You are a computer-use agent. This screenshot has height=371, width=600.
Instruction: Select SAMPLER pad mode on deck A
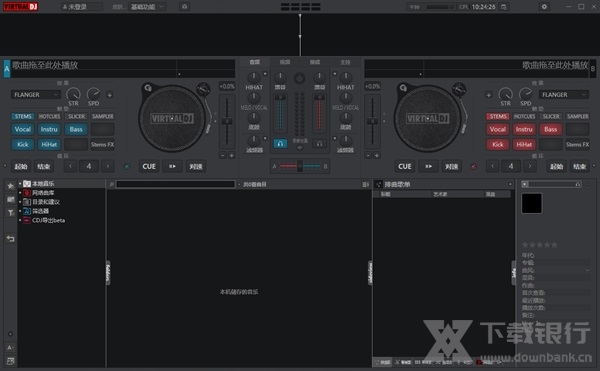[103, 116]
